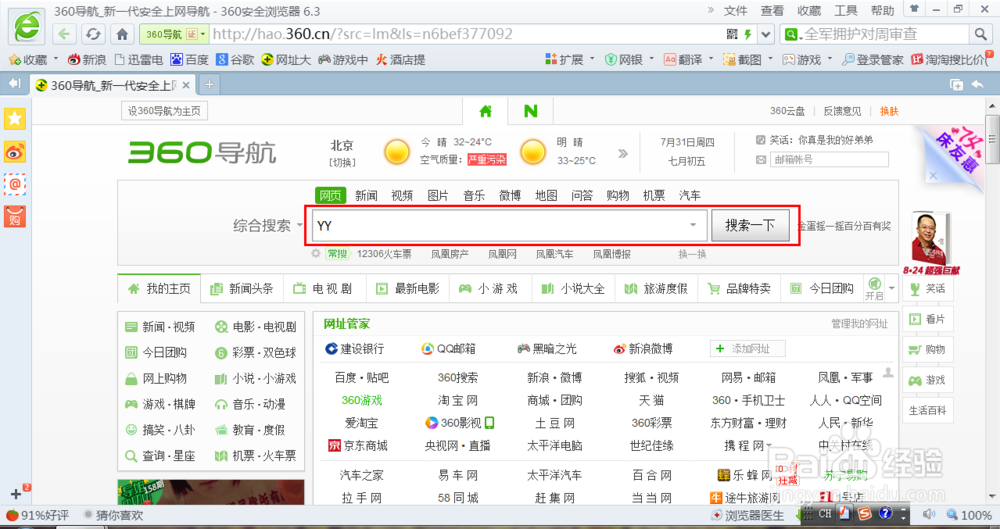The image size is (1000, 529).
Task: Click the 换肤 skin link
Action: [x=889, y=111]
